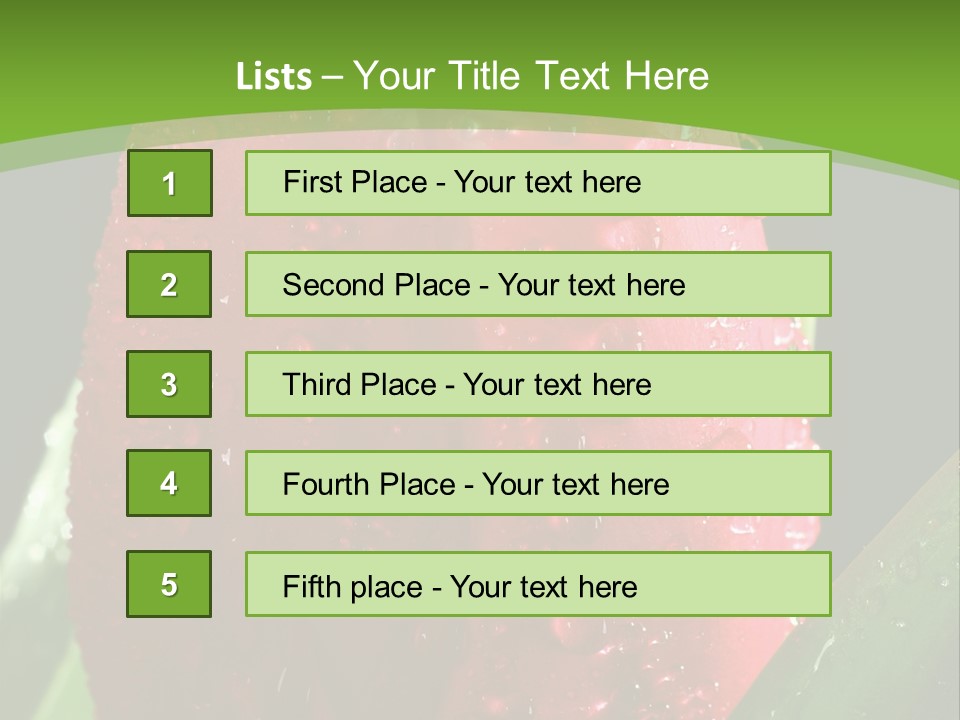
Task: Click the bold word "Lists" in the title
Action: tap(273, 76)
